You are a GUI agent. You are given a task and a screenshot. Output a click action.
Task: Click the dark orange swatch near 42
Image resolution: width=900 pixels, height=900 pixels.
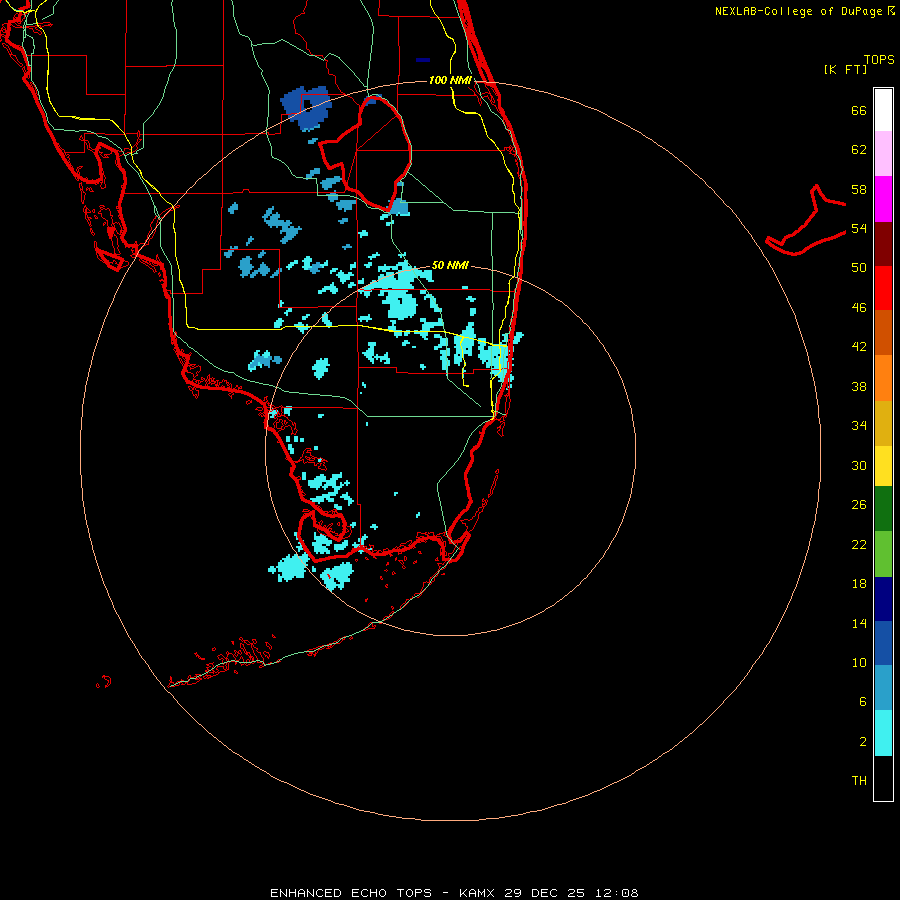[x=883, y=332]
